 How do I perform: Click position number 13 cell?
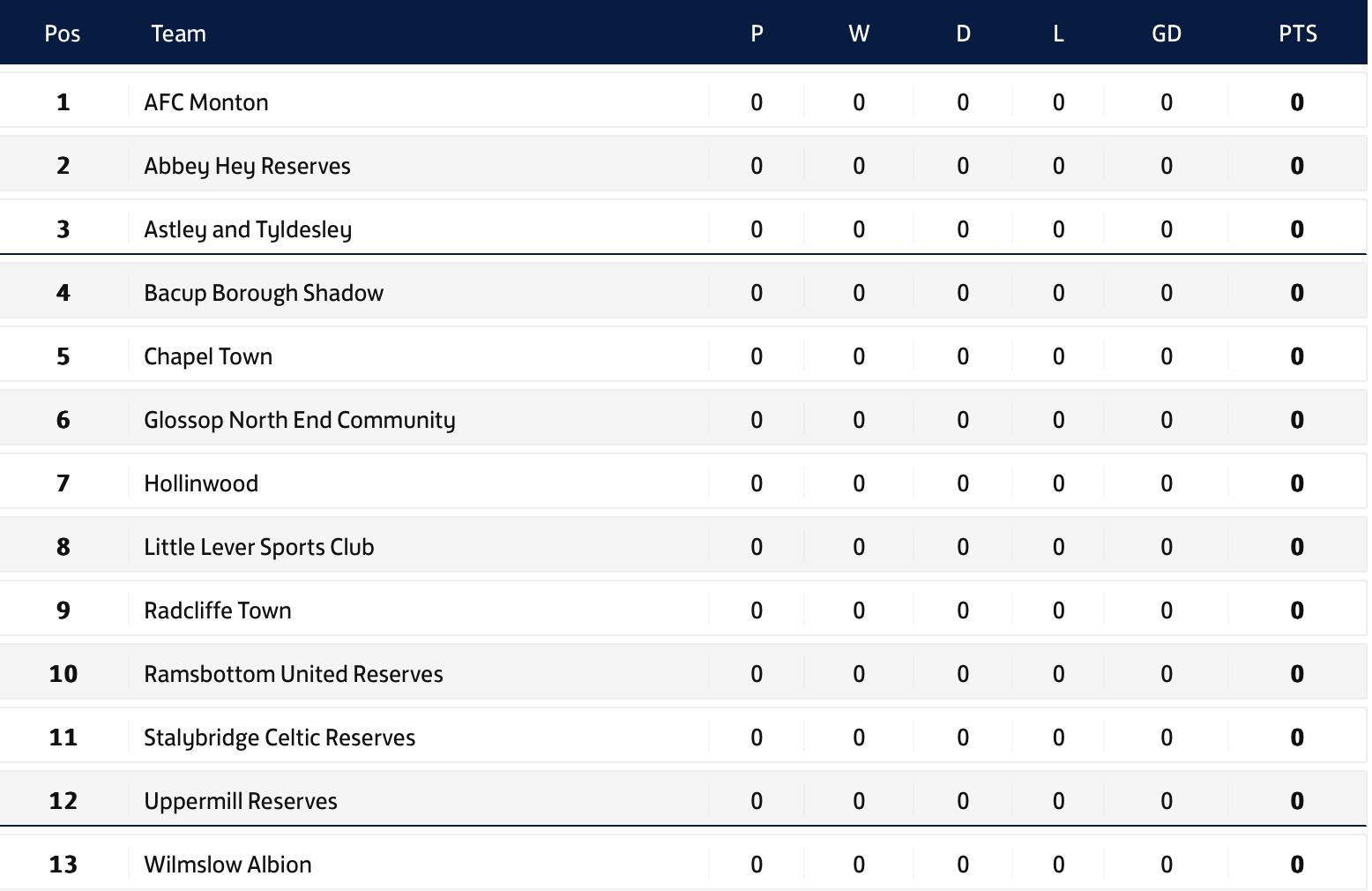(x=63, y=865)
